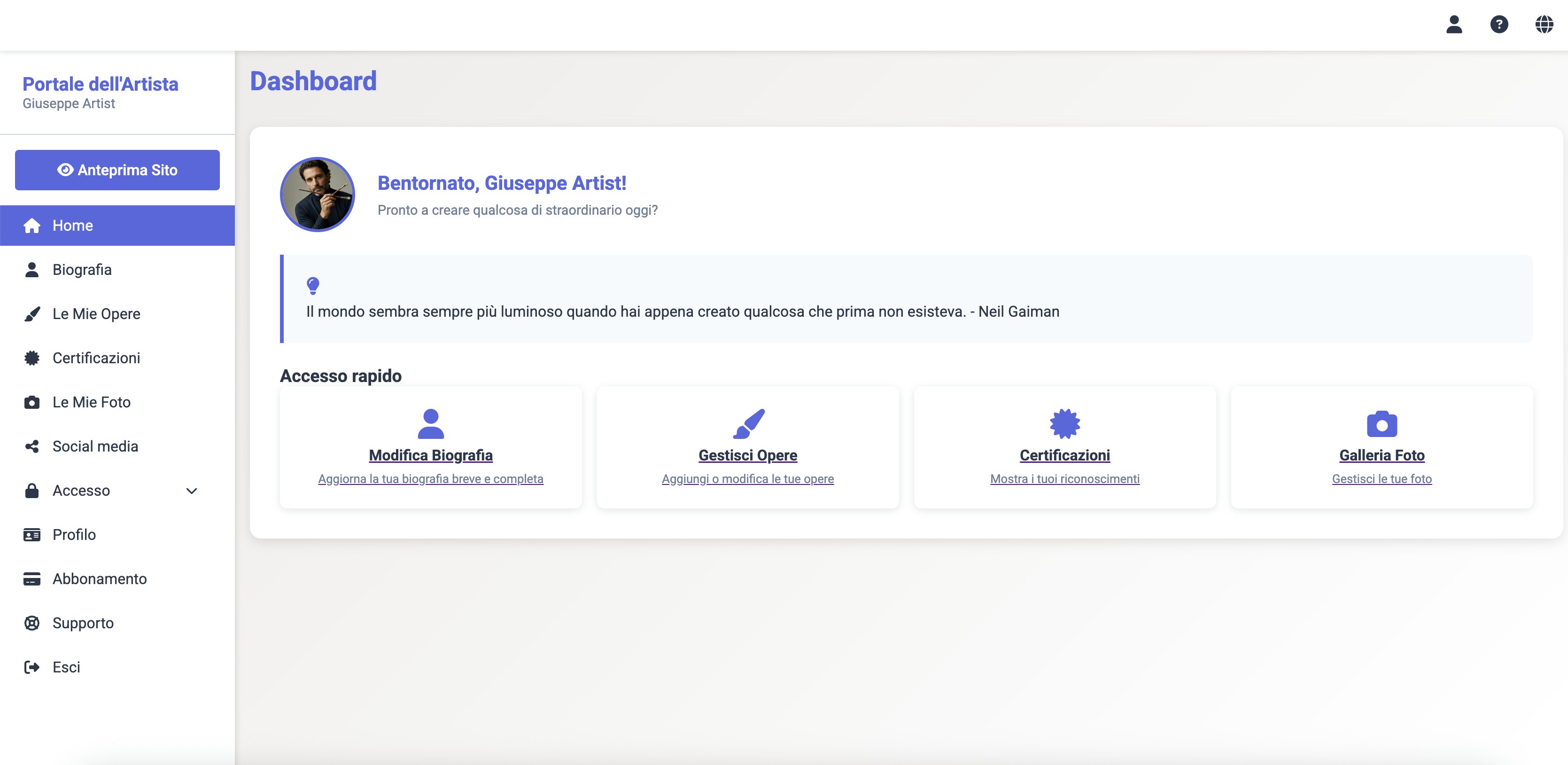This screenshot has width=1568, height=765.
Task: Open the Supporto sidebar item
Action: pos(117,623)
